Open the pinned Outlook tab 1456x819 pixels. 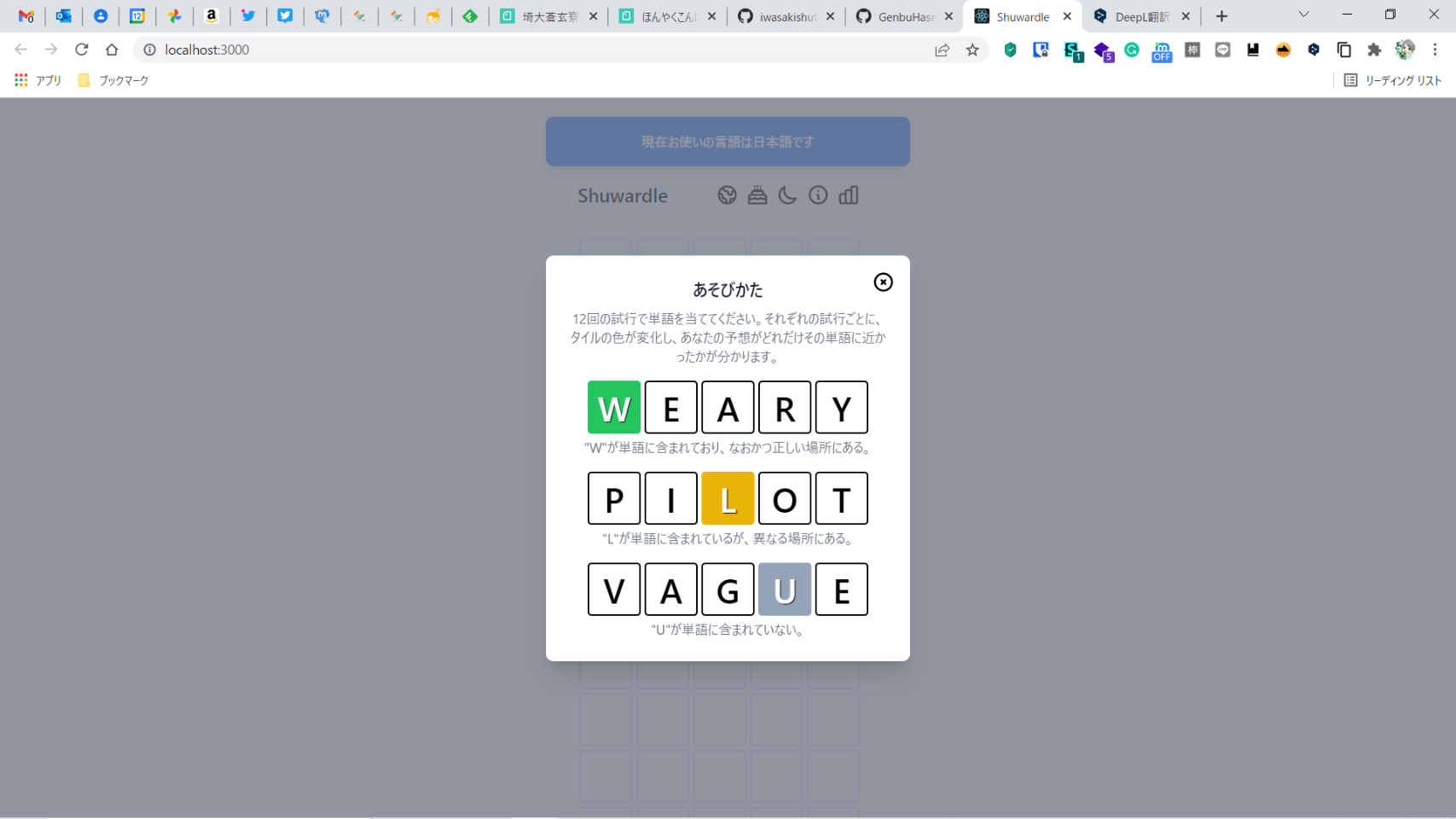pyautogui.click(x=63, y=16)
